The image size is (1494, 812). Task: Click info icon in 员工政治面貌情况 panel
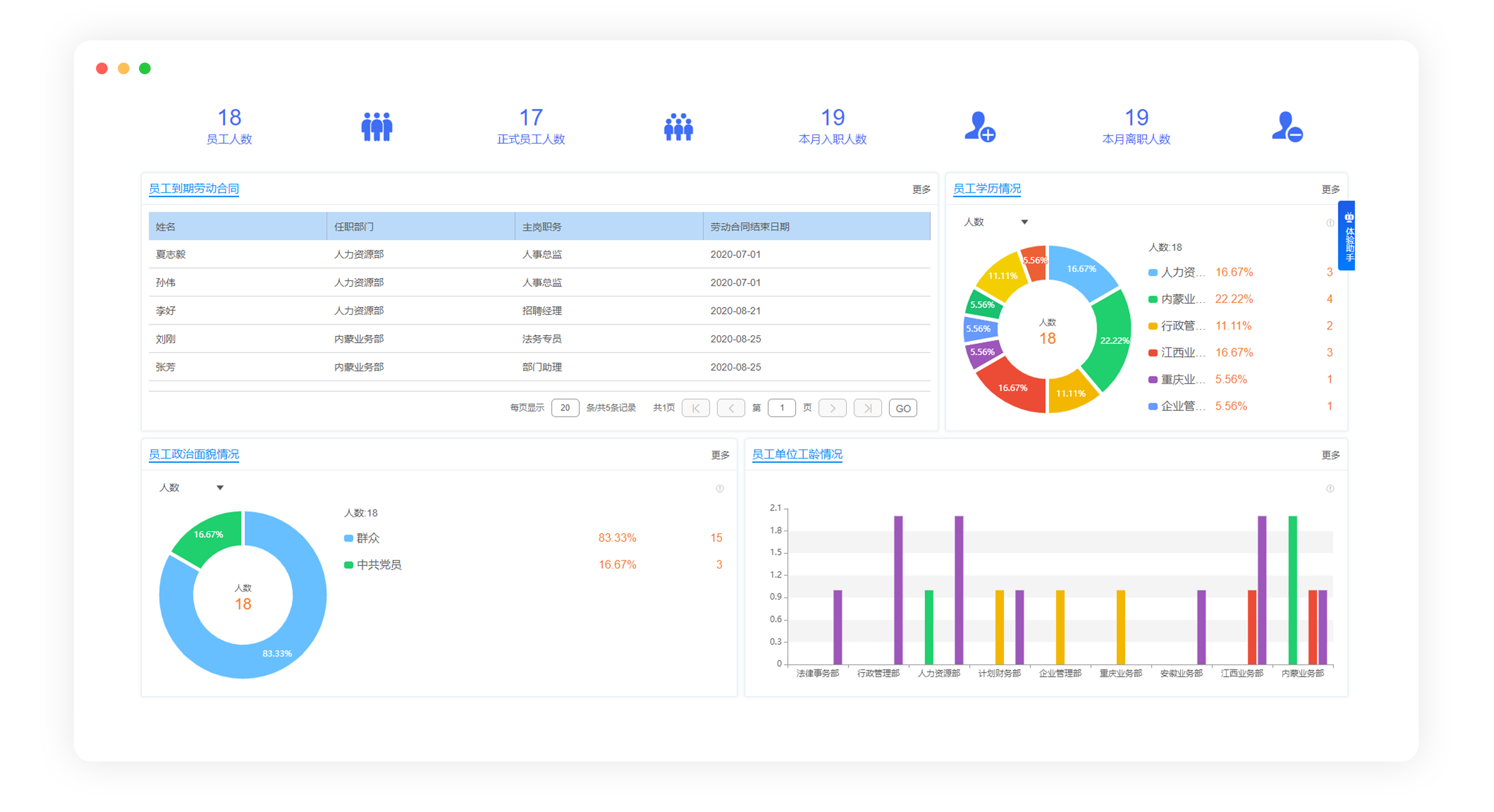pos(720,488)
